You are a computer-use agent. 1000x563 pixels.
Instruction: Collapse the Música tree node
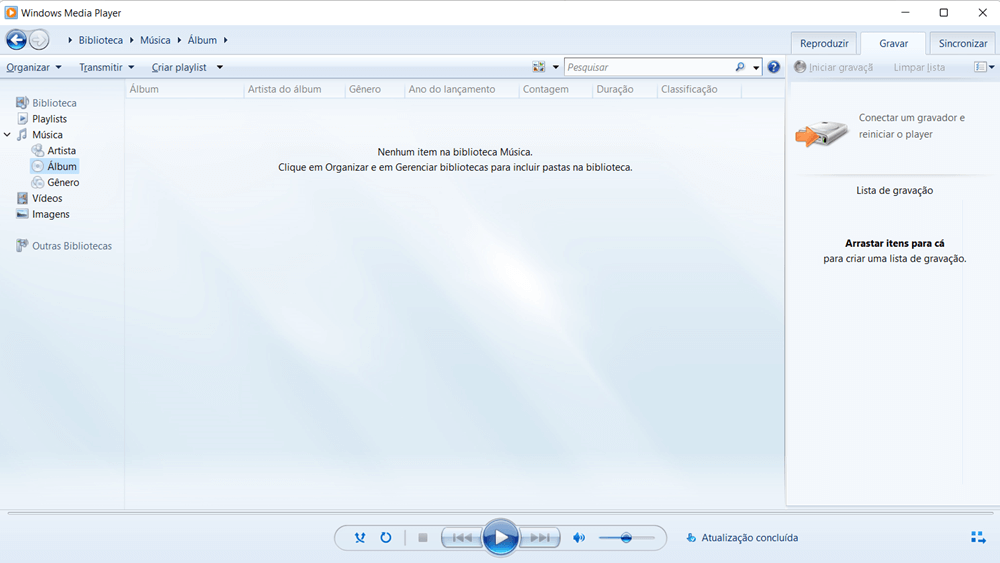click(7, 135)
